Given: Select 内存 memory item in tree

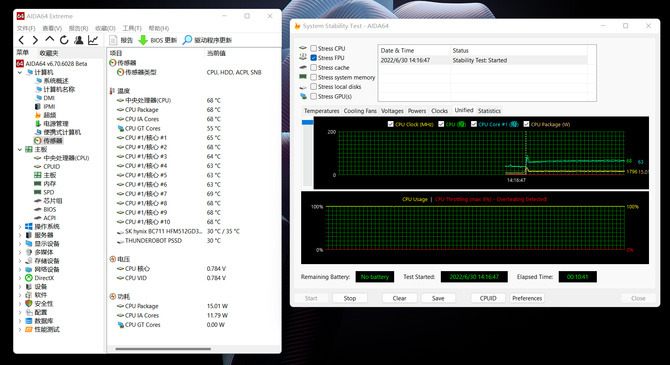Looking at the screenshot, I should coord(45,184).
